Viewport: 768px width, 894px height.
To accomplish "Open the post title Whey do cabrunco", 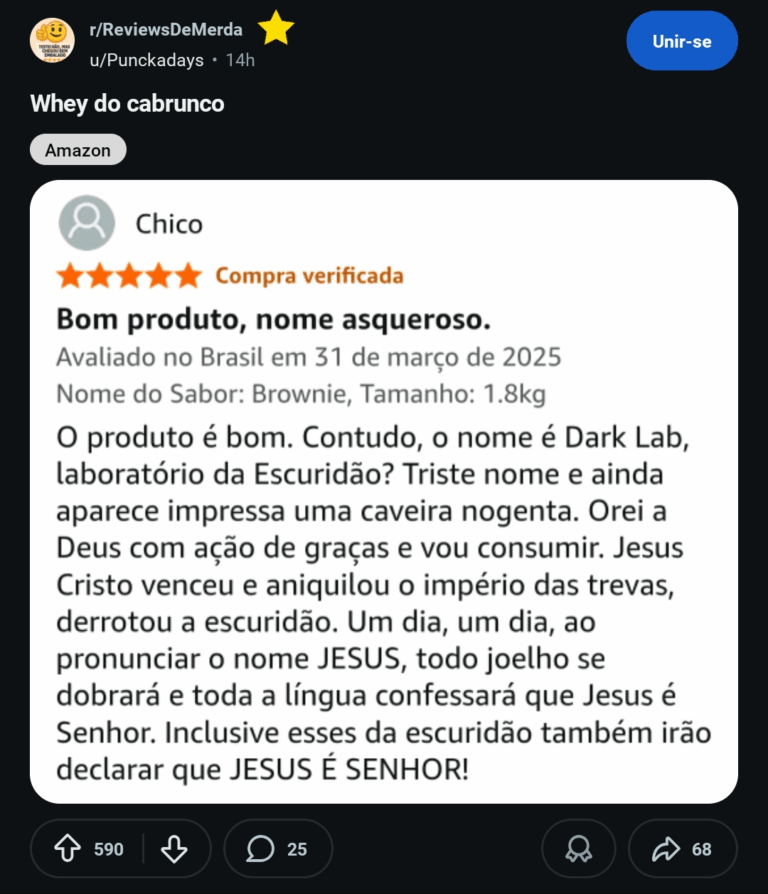I will tap(127, 103).
